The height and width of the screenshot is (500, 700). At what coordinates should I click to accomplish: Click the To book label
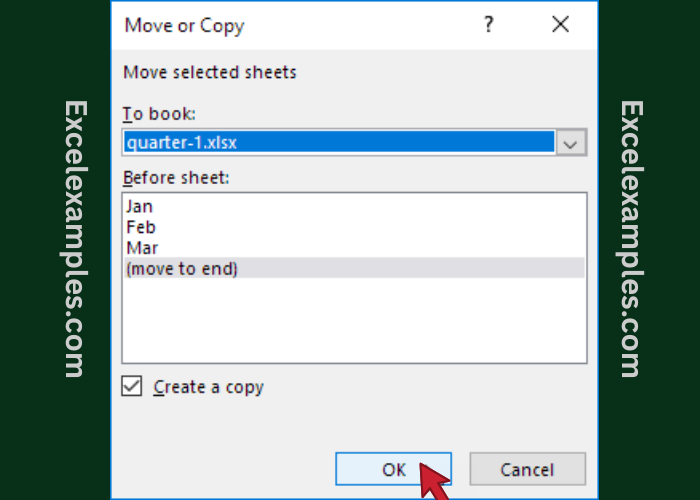pos(158,113)
